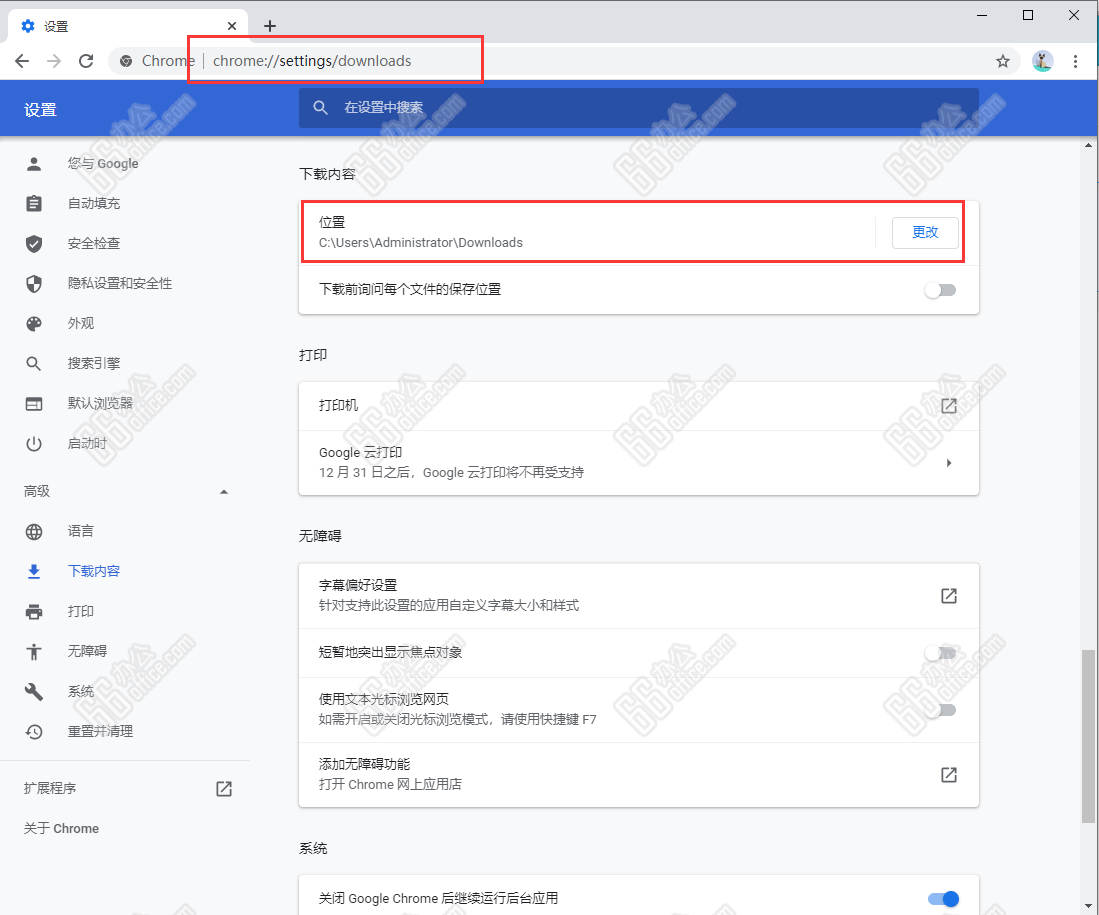Select 安全检查 in sidebar

click(x=94, y=243)
